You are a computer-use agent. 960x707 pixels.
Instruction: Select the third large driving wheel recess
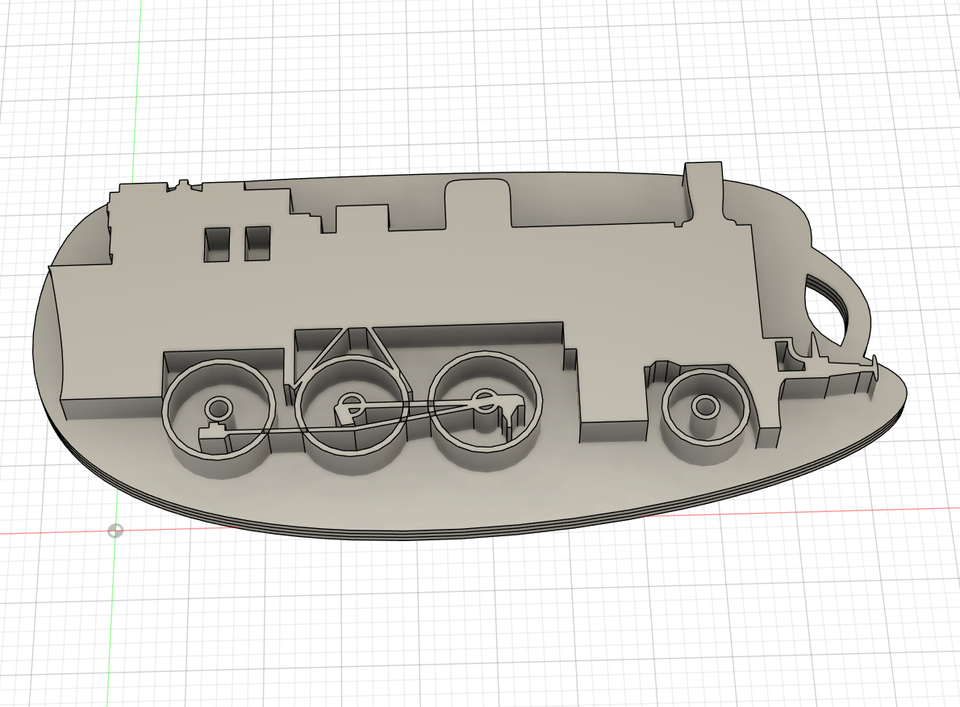pos(485,408)
